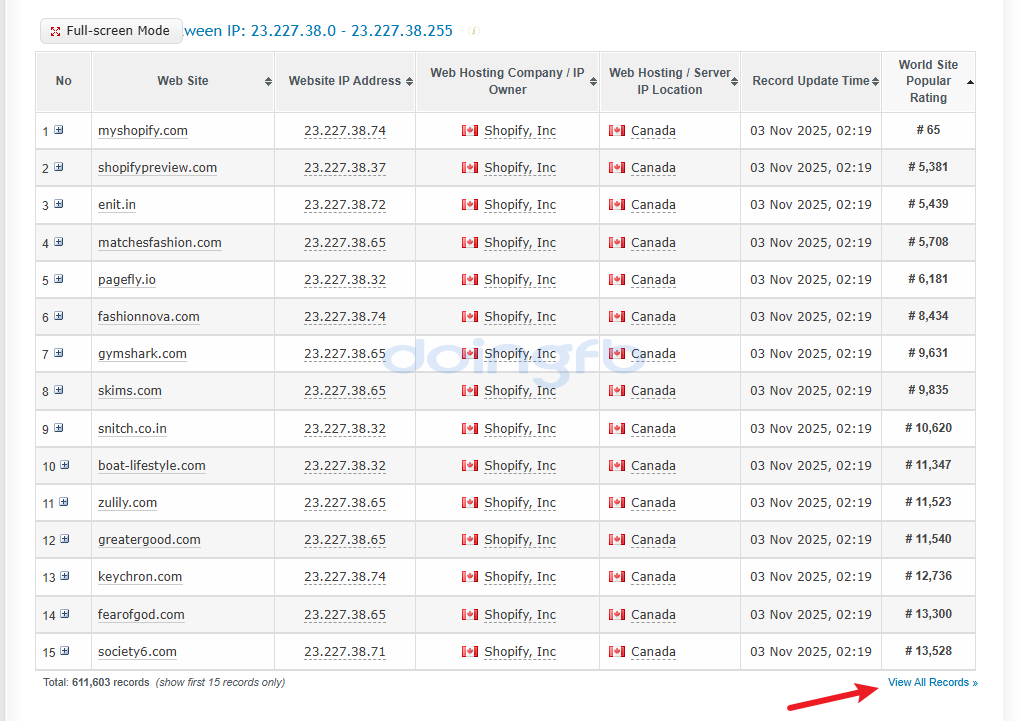
Task: Sort by Web Hosting Company column arrows
Action: (x=593, y=82)
